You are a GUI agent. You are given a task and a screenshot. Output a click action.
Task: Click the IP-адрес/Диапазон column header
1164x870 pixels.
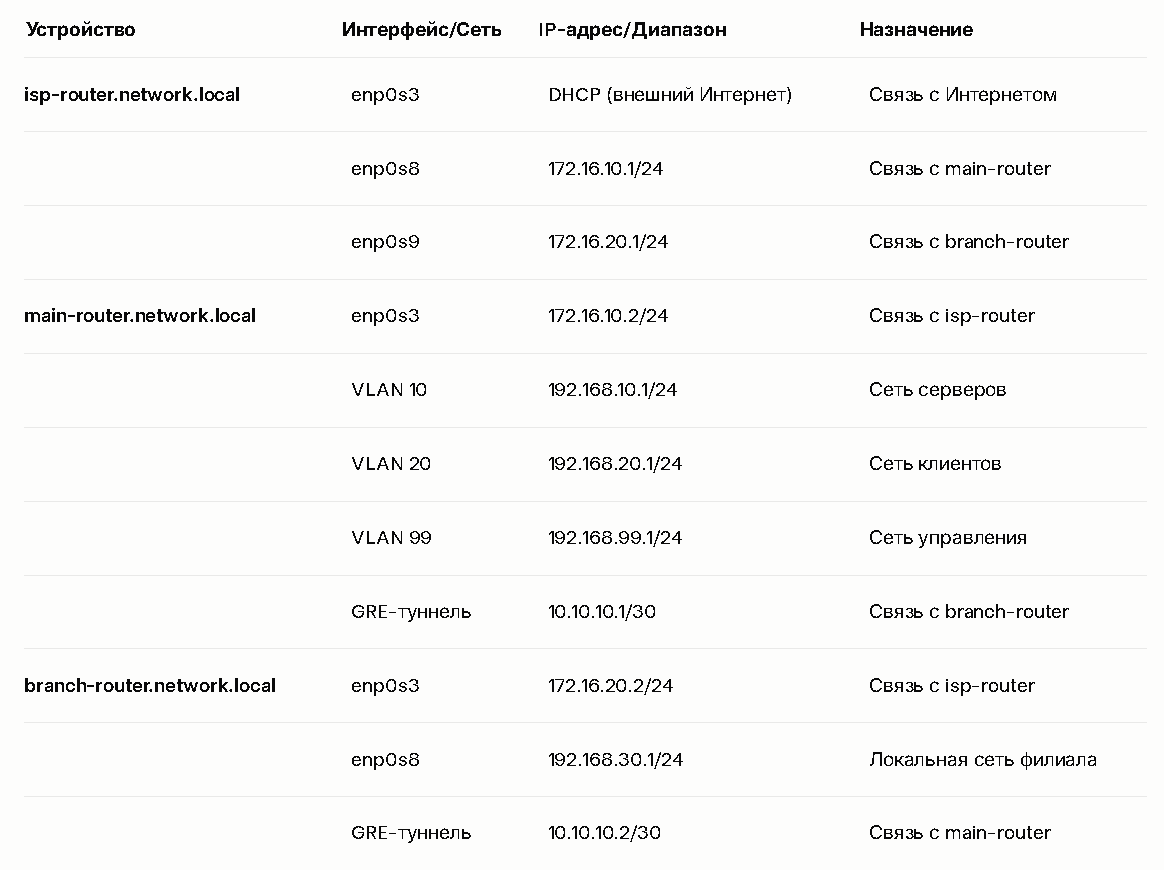[632, 30]
